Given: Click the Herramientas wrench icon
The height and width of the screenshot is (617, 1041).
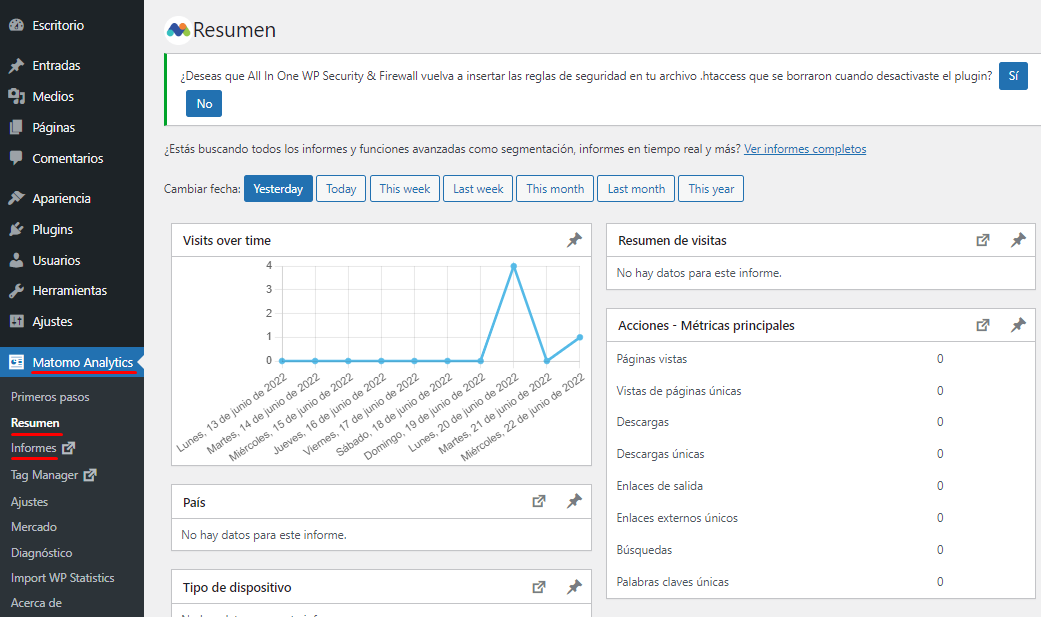Looking at the screenshot, I should pyautogui.click(x=17, y=290).
